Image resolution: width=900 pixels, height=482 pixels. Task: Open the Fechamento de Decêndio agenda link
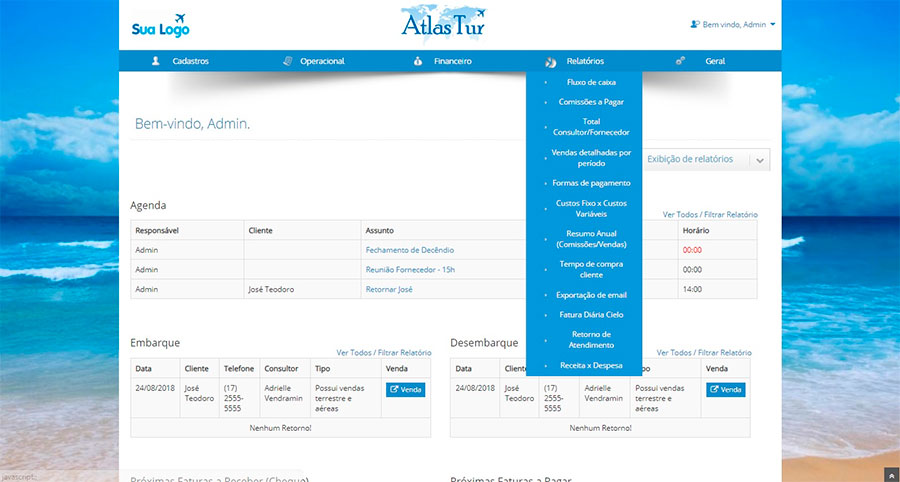point(410,250)
